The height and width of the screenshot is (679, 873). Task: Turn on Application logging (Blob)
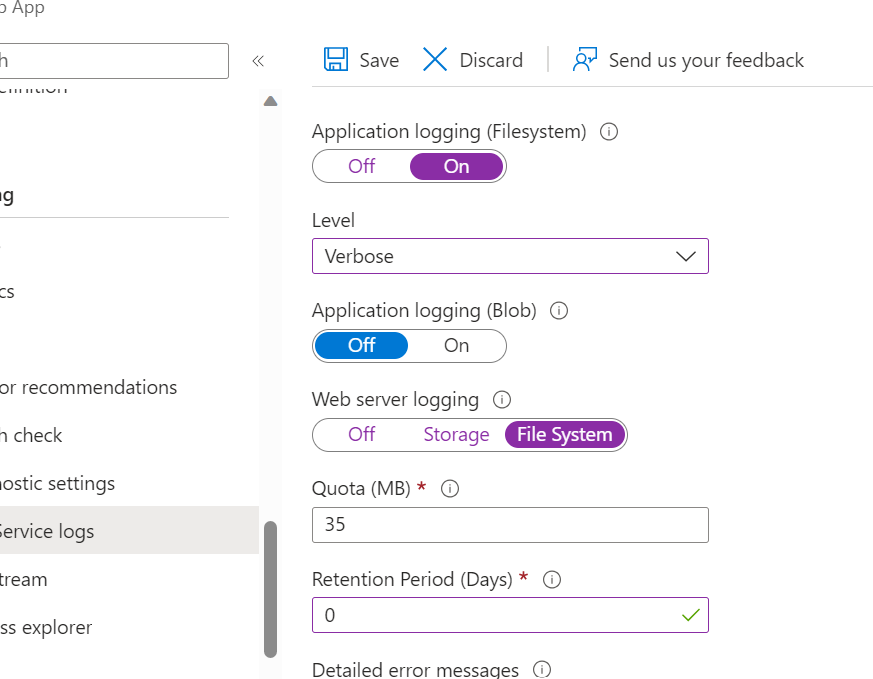(456, 345)
